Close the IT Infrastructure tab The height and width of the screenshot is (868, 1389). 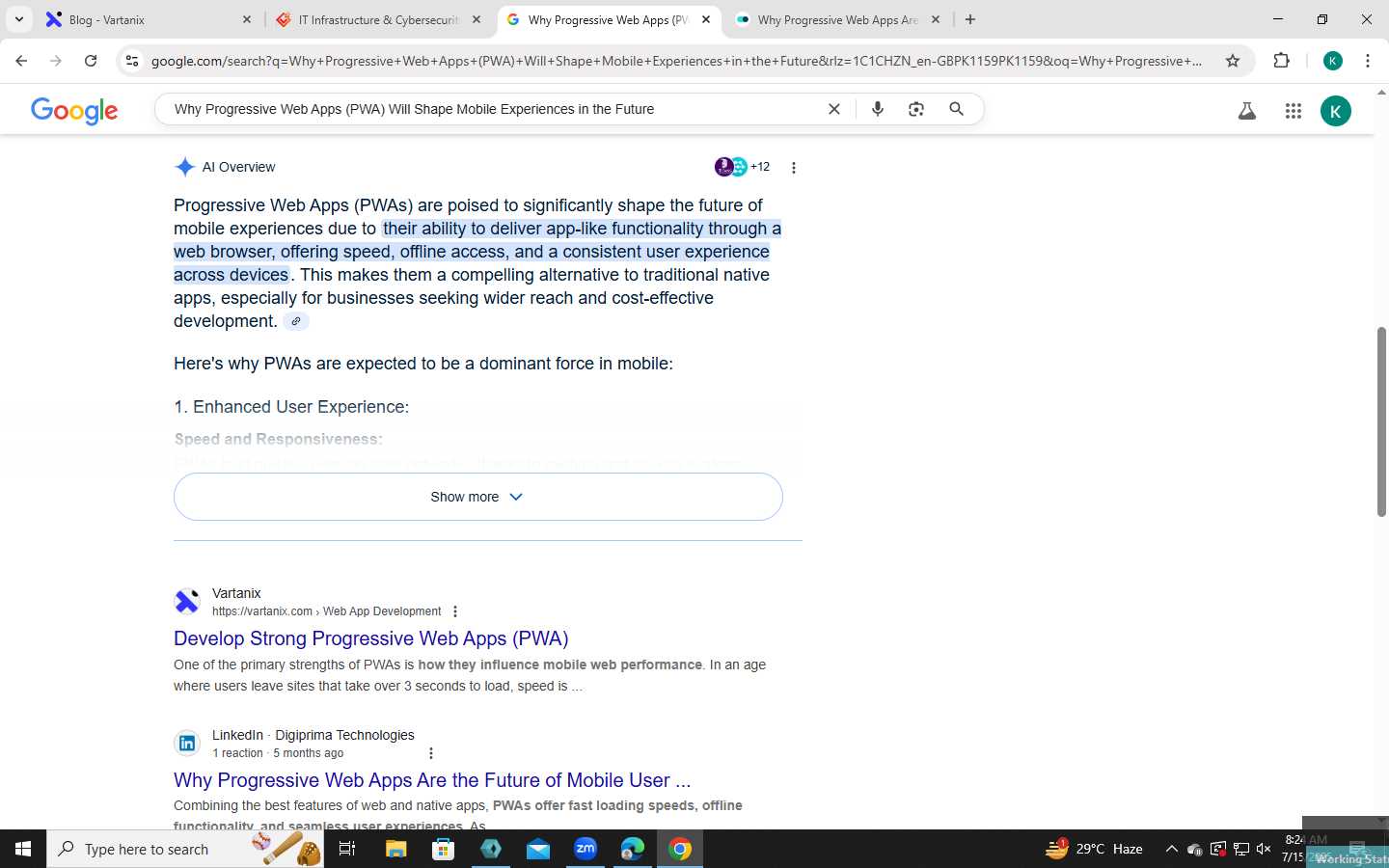(x=476, y=19)
